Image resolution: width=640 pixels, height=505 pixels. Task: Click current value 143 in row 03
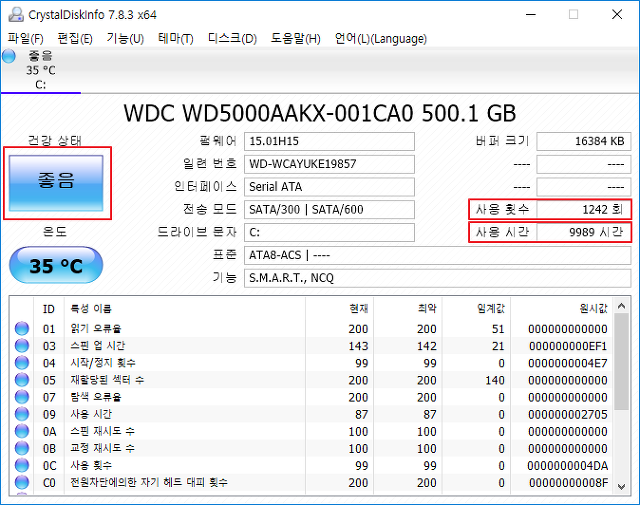(x=358, y=346)
